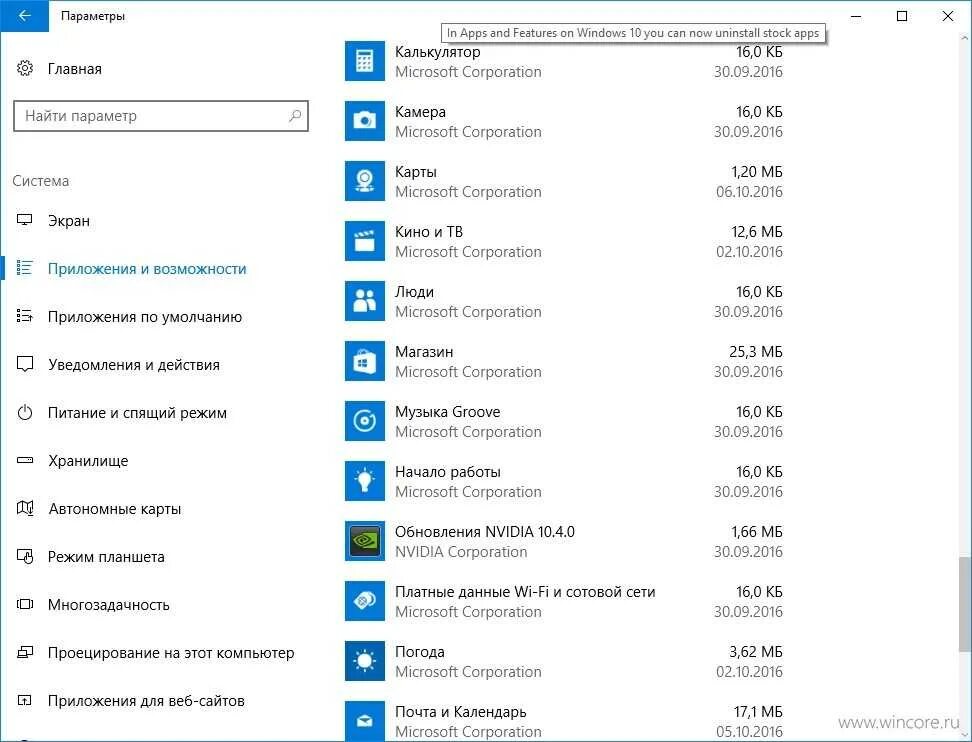Viewport: 972px width, 742px height.
Task: Select the Карты app name
Action: pyautogui.click(x=416, y=172)
